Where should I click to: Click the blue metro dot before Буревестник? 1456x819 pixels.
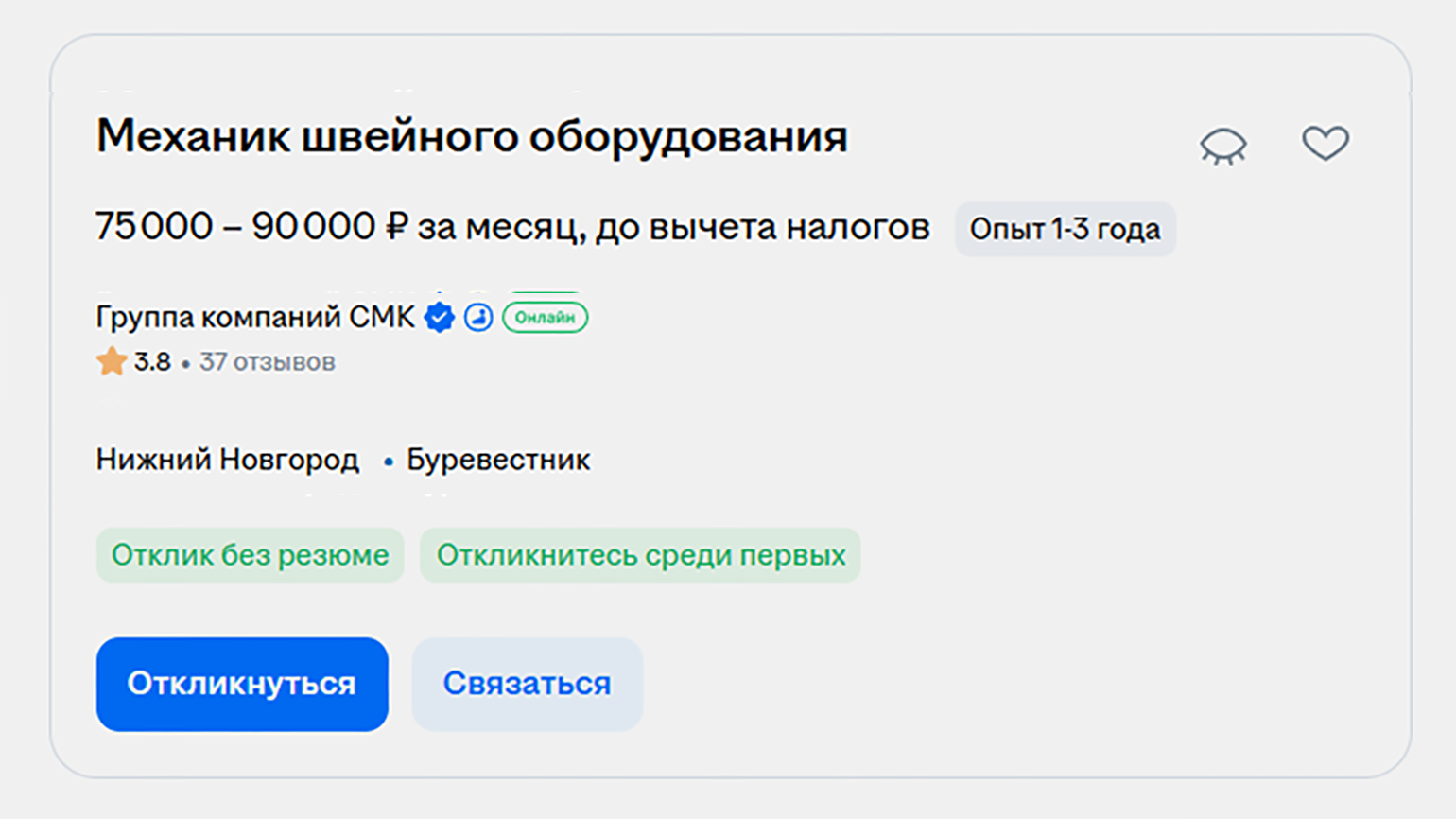pyautogui.click(x=389, y=462)
